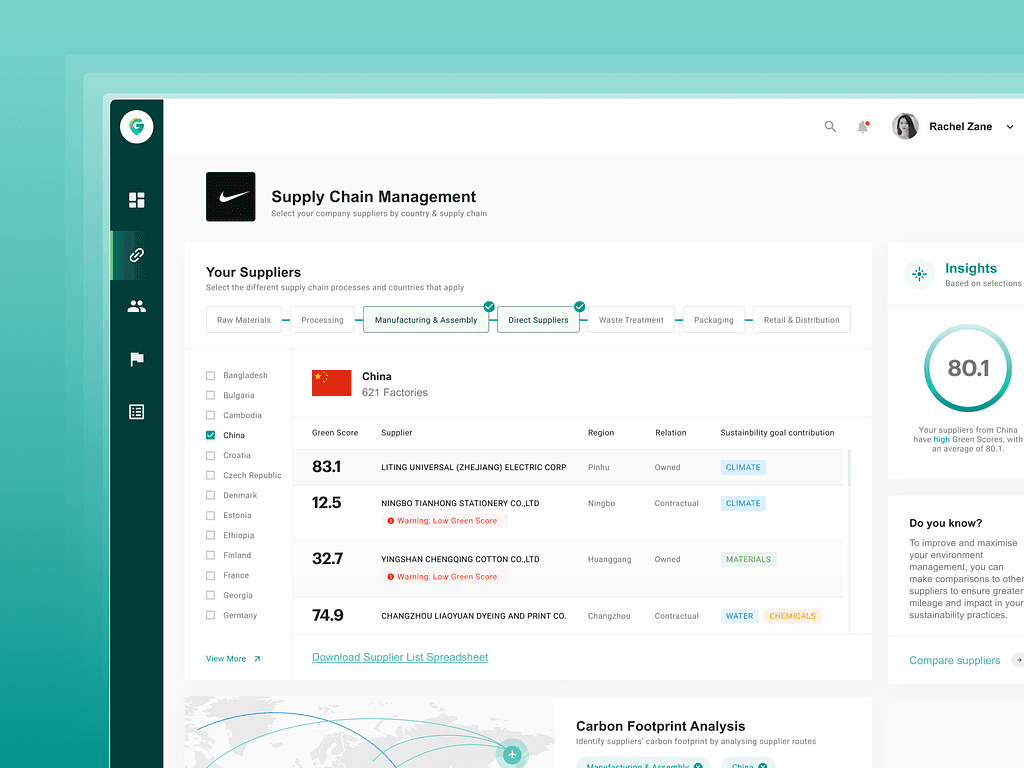Check the Bangladesh checkbox

(x=210, y=375)
